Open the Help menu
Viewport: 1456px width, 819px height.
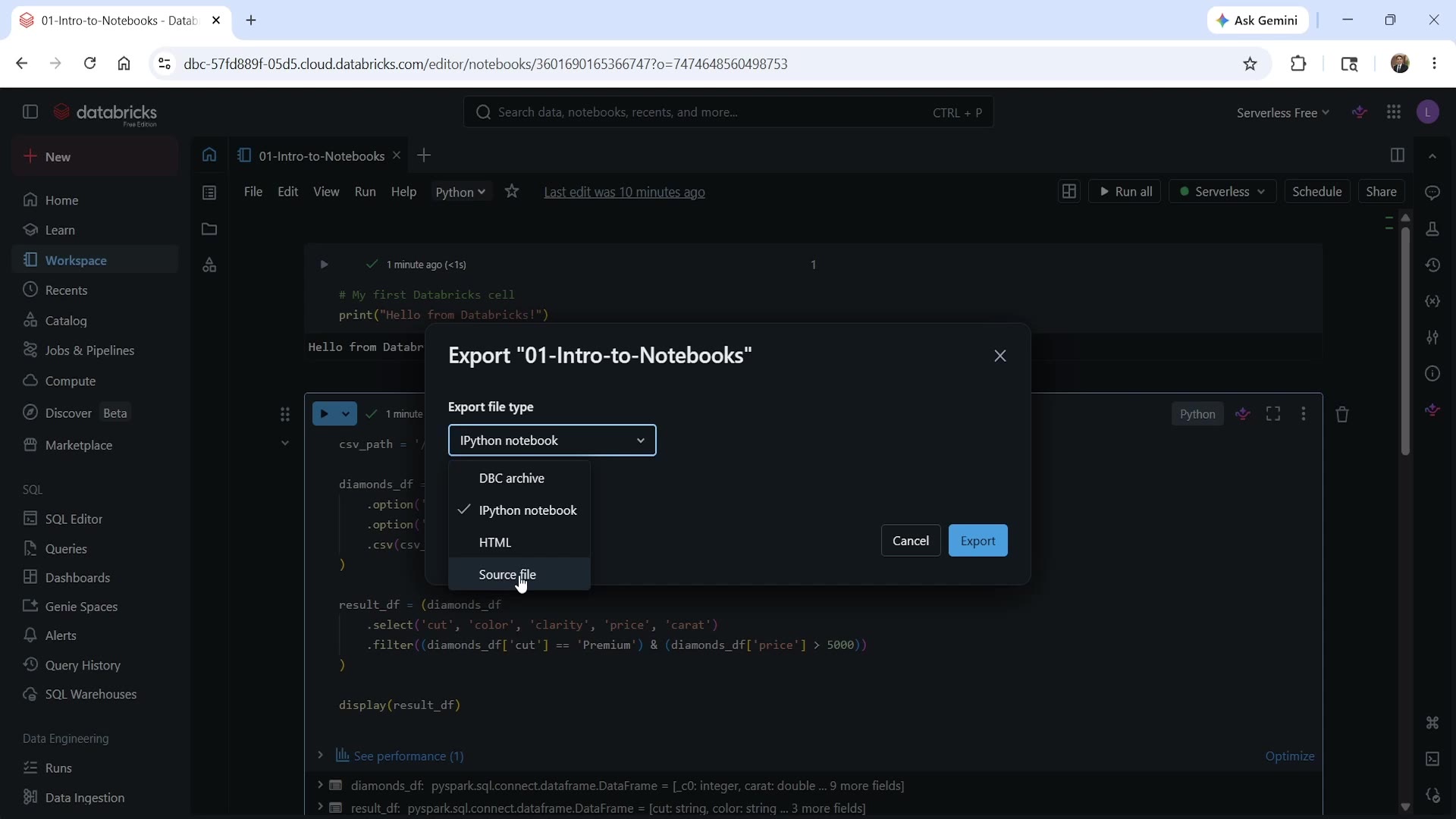pyautogui.click(x=403, y=192)
